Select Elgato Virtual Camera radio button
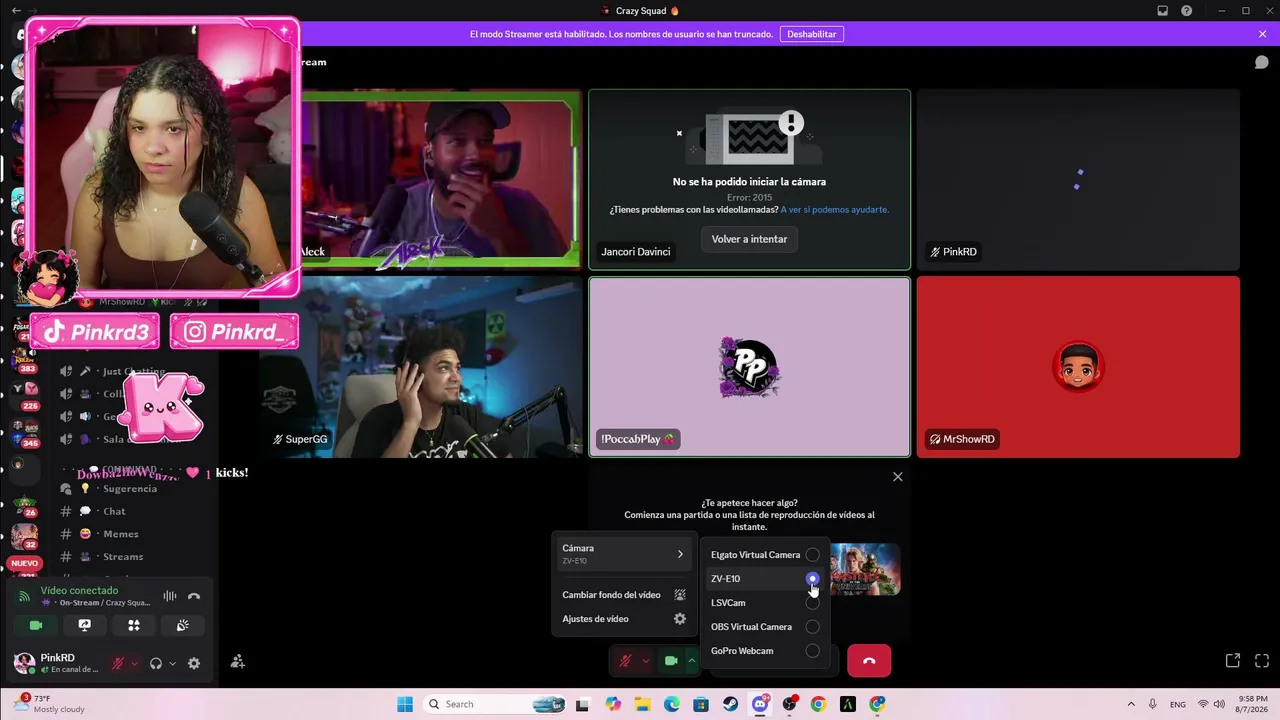This screenshot has width=1280, height=720. point(812,555)
